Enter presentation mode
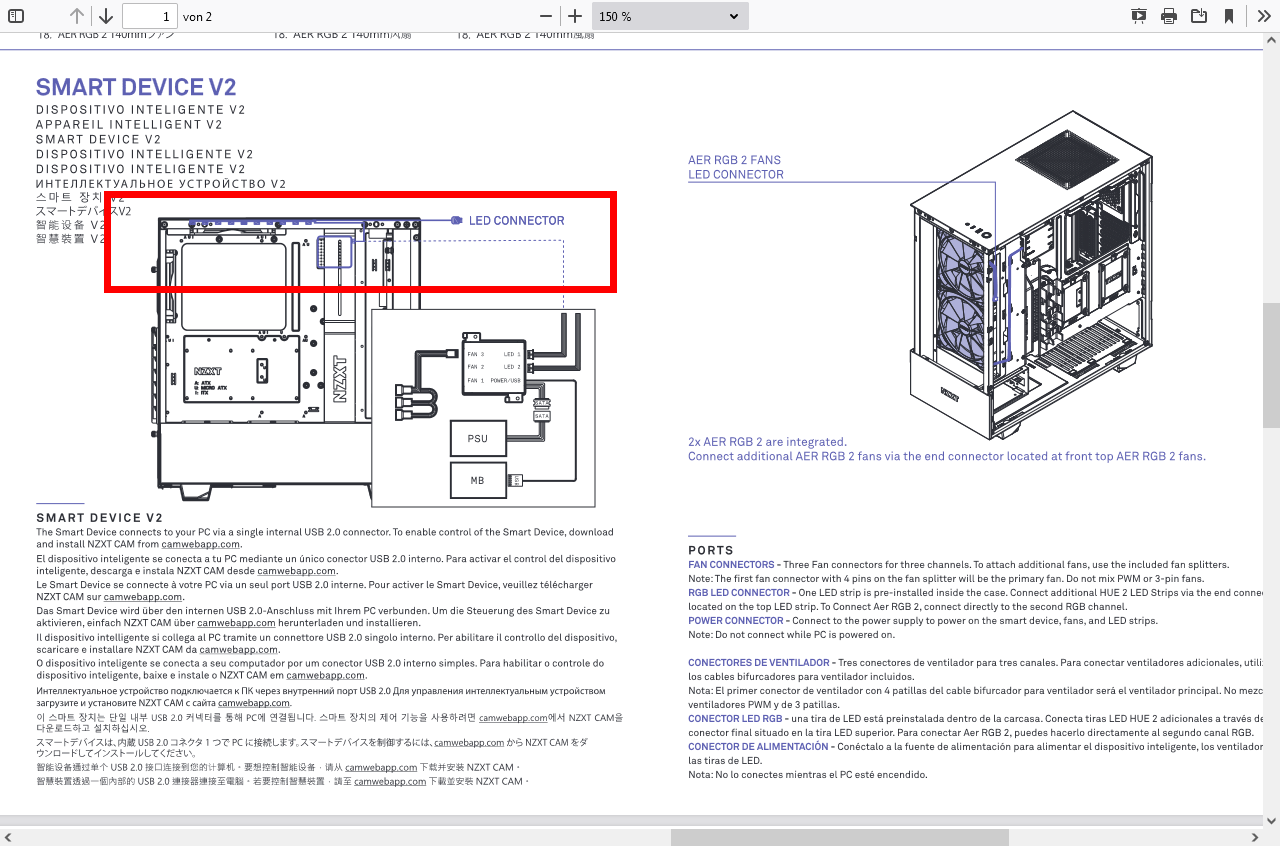 pyautogui.click(x=1138, y=16)
